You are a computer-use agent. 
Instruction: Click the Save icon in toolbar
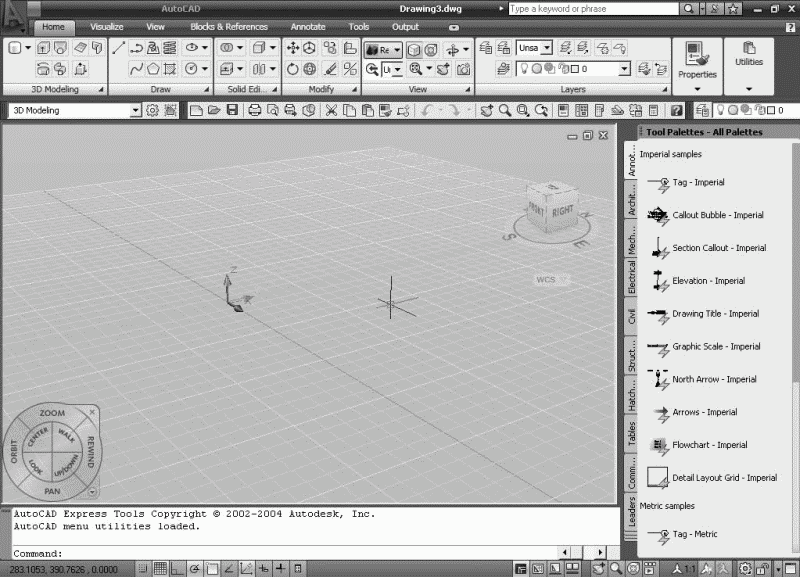232,111
